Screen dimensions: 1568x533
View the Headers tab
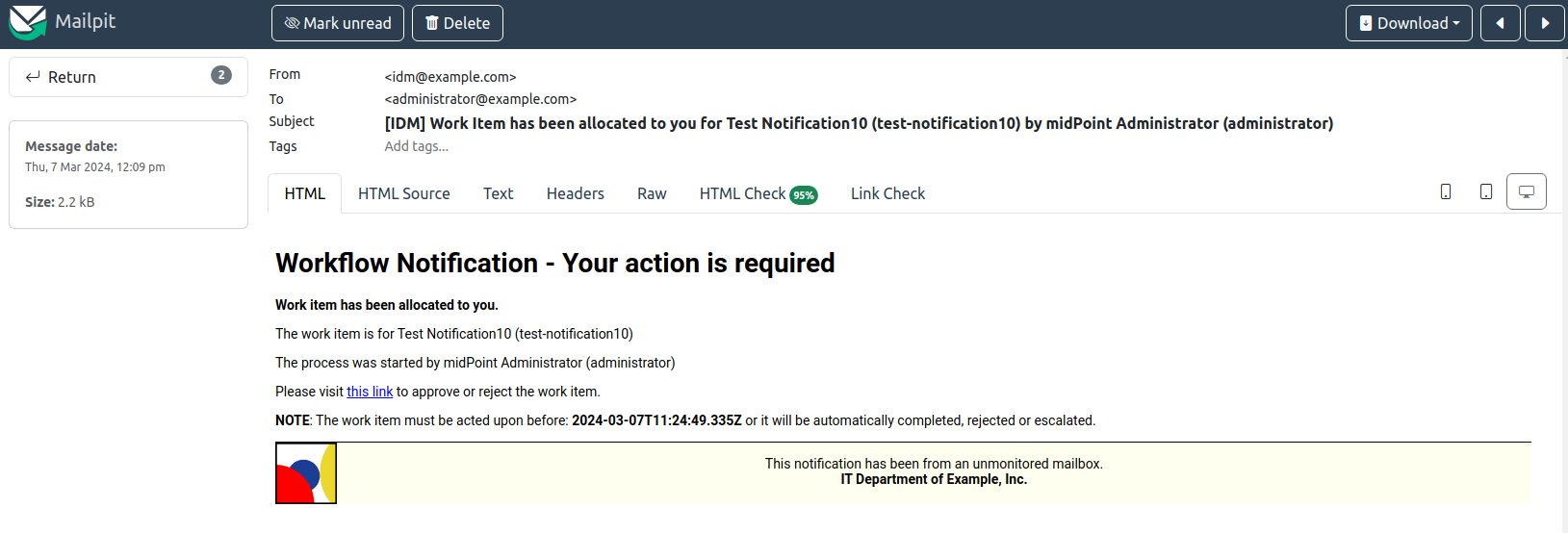pyautogui.click(x=575, y=193)
